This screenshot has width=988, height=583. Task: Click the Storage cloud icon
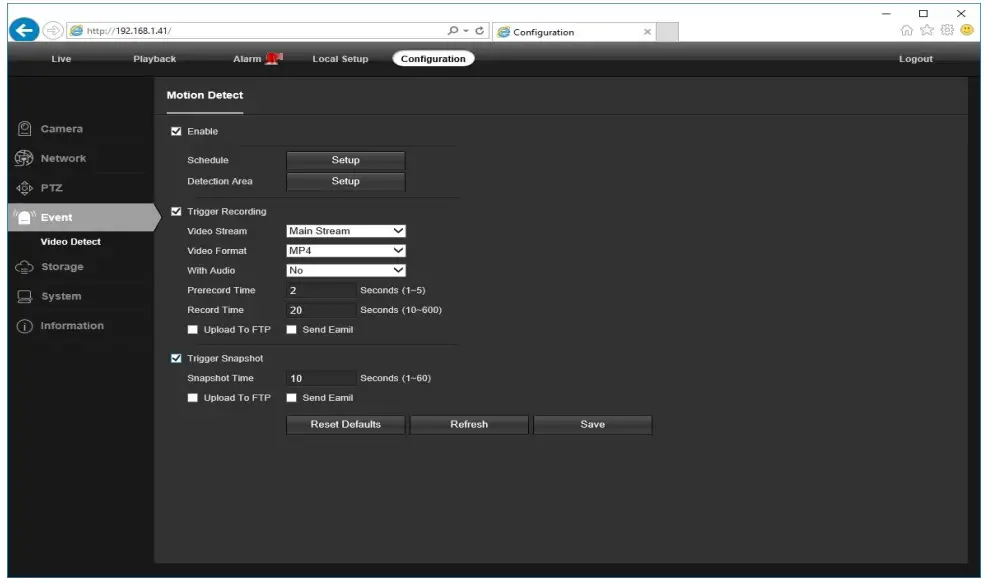pyautogui.click(x=24, y=267)
